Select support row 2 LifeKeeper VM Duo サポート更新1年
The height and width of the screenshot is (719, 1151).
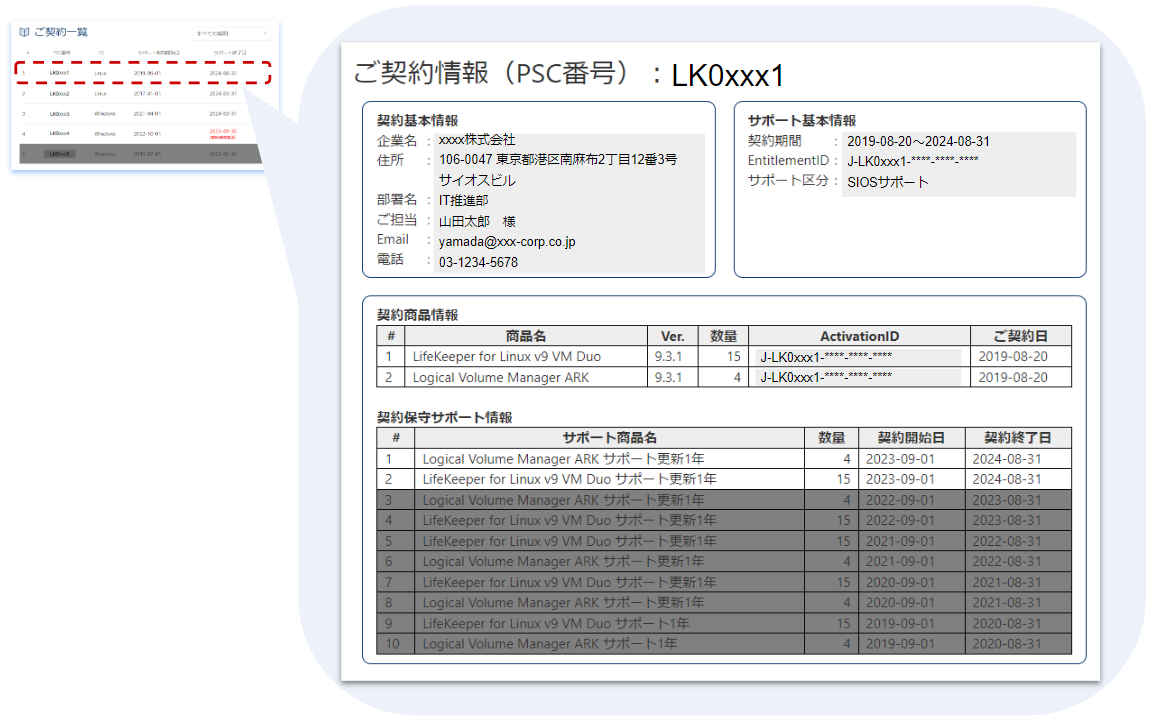(724, 479)
